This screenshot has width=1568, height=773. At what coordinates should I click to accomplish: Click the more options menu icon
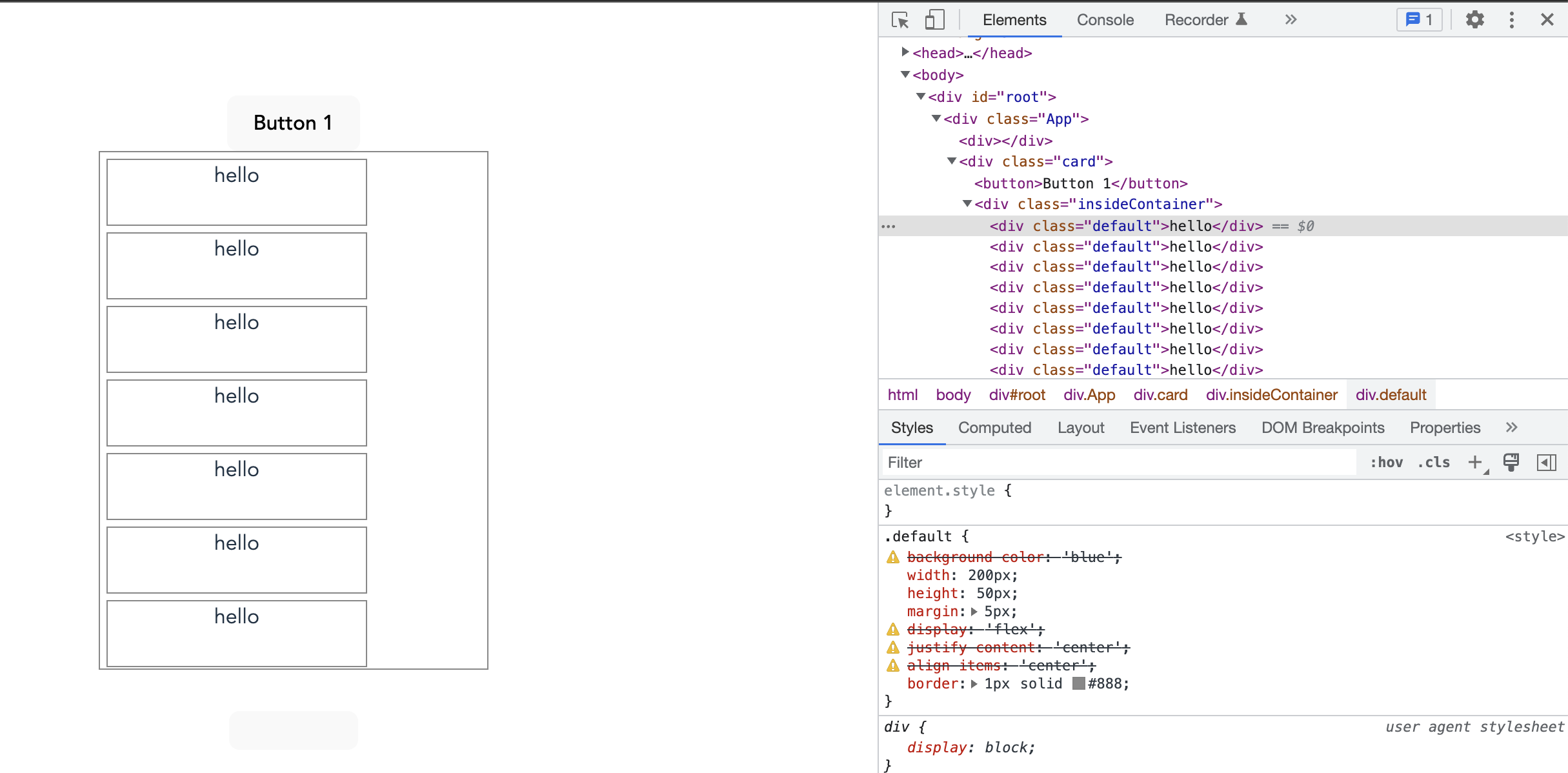pos(1511,20)
